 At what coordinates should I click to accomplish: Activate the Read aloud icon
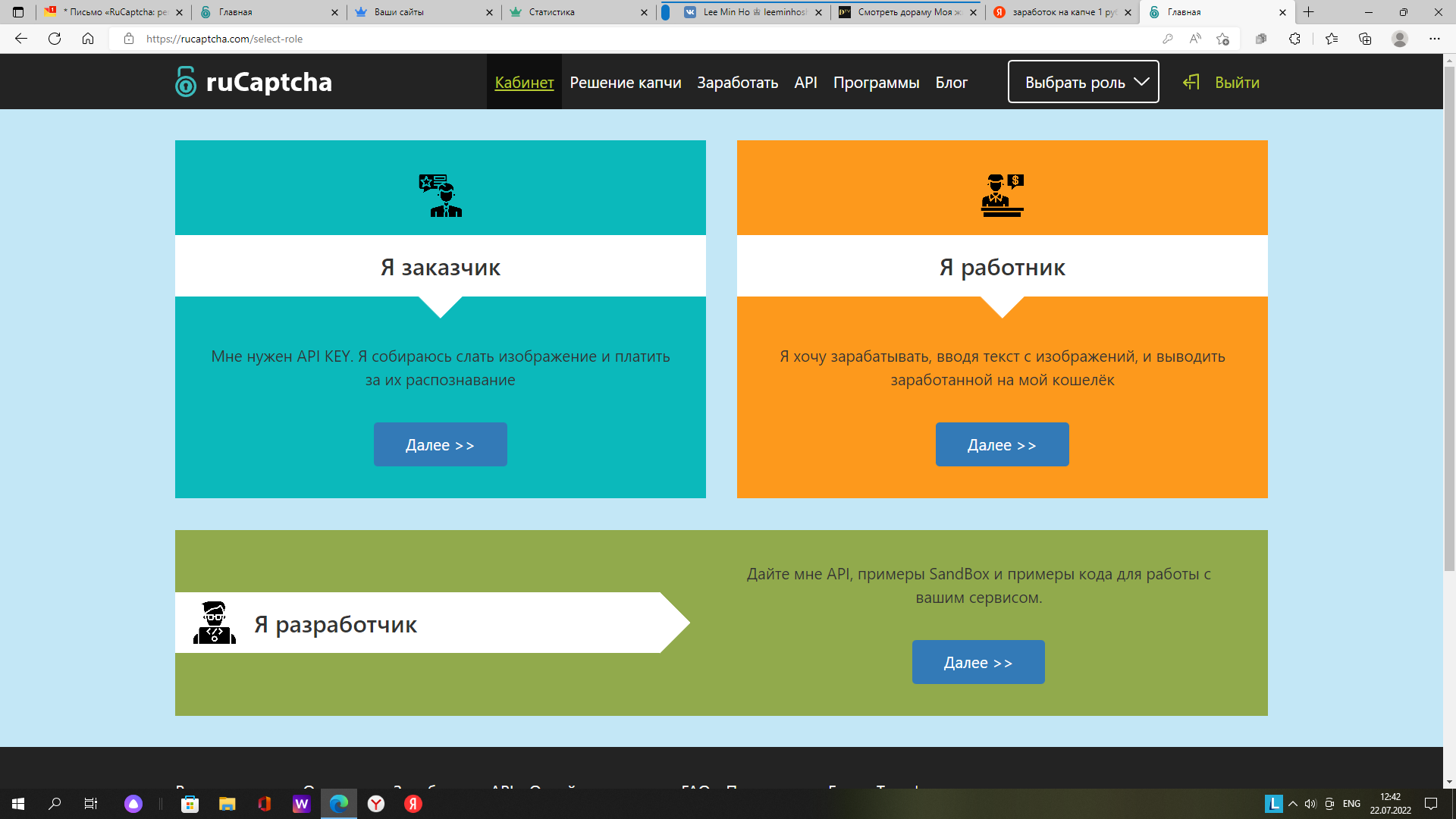pos(1195,39)
